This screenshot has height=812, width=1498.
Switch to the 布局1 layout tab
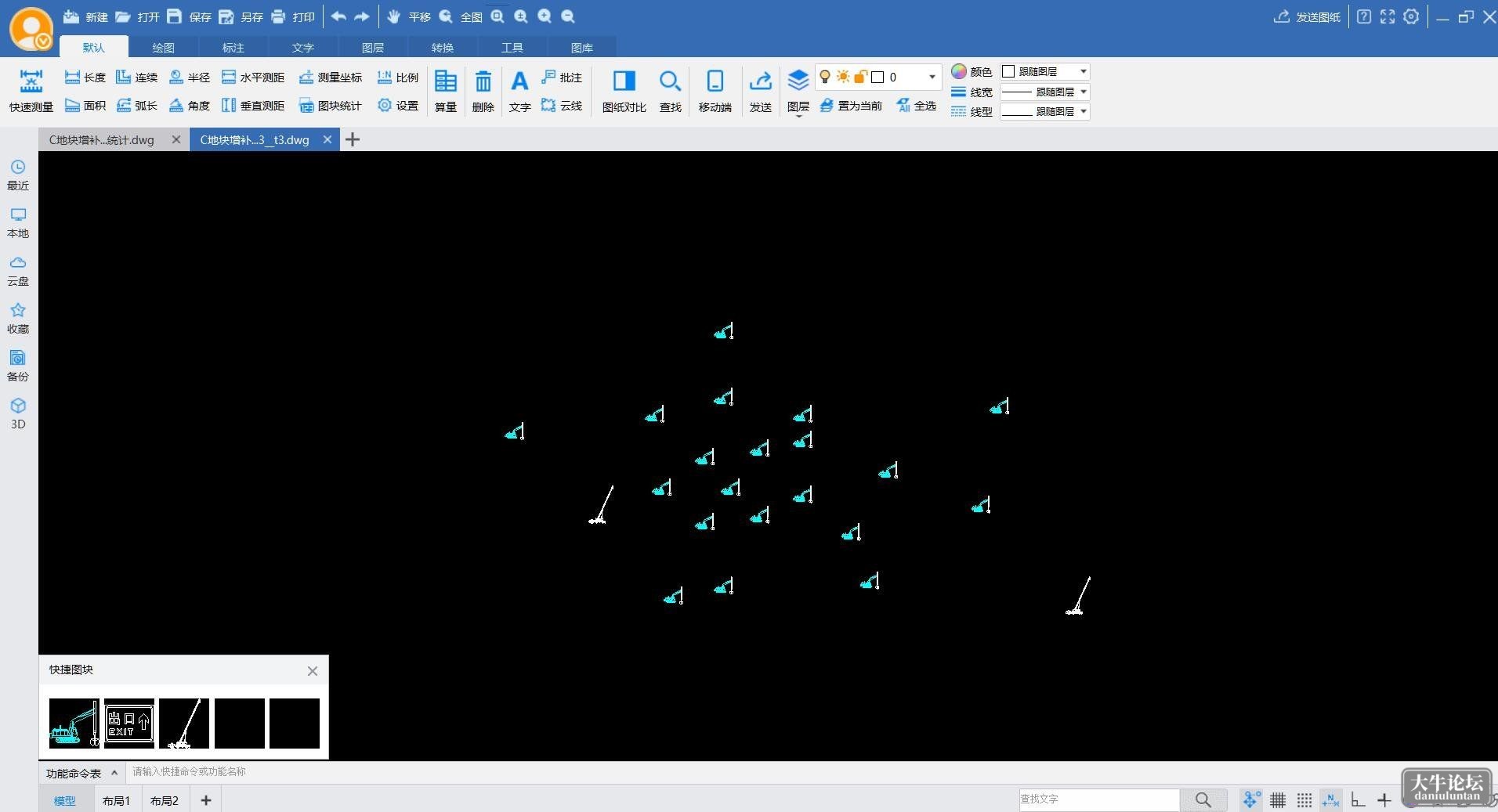(x=116, y=800)
